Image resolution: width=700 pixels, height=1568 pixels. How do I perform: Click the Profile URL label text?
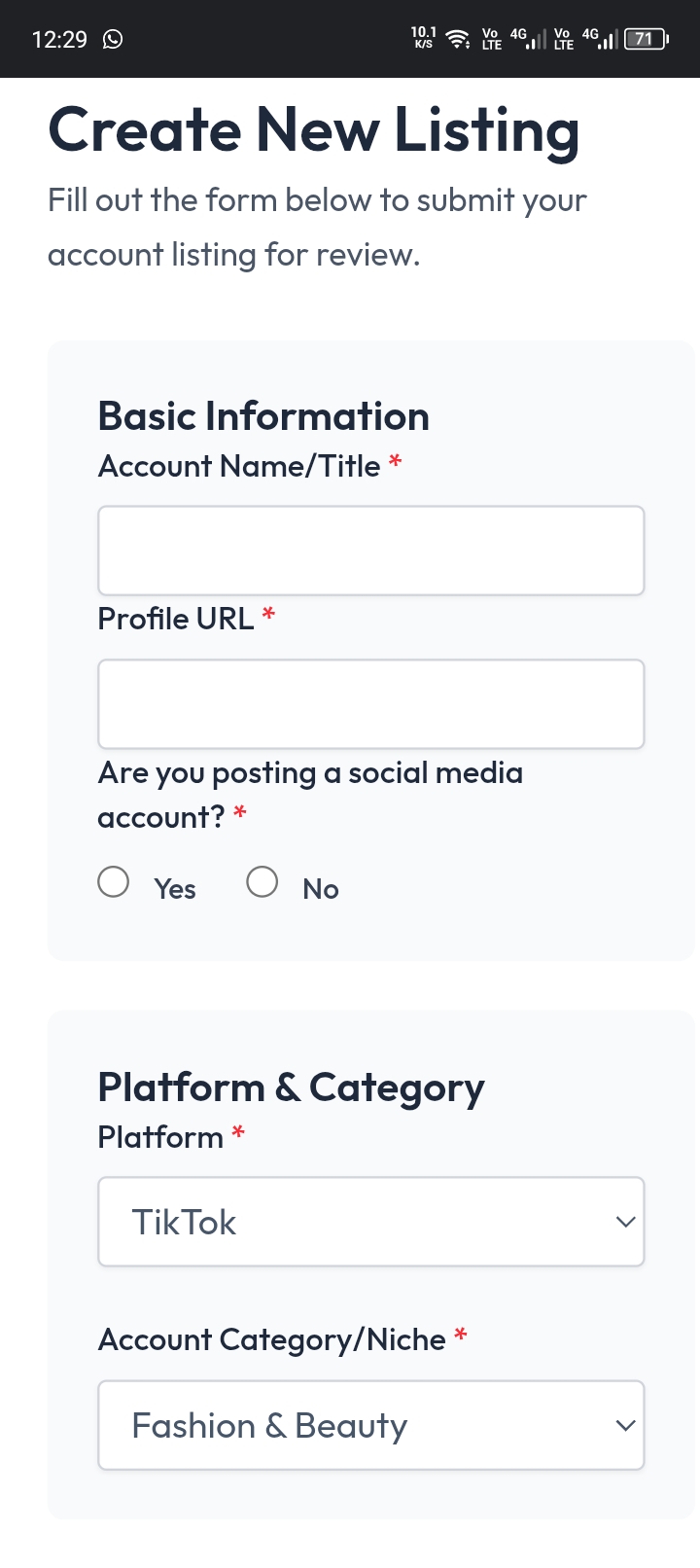pos(176,619)
